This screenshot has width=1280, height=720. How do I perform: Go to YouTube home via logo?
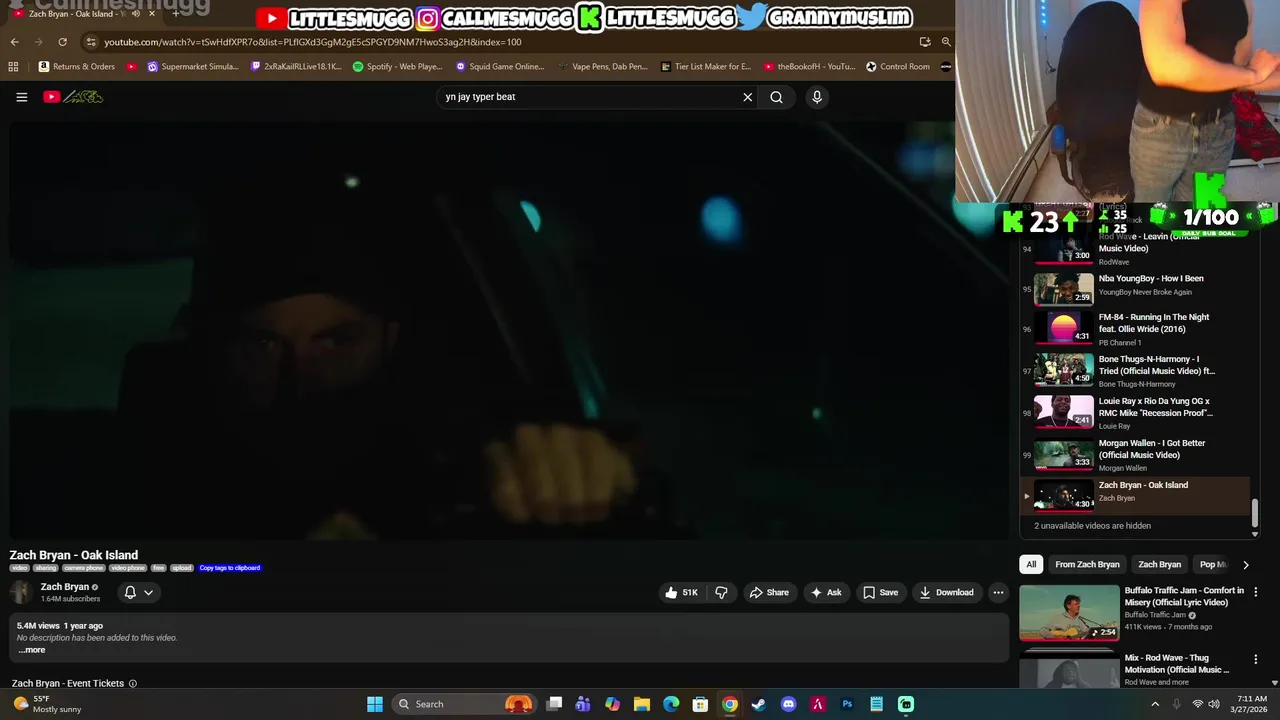coord(73,97)
